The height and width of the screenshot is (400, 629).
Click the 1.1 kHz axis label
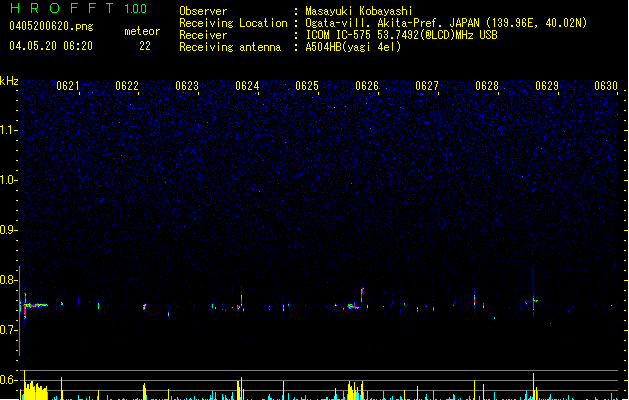(x=8, y=130)
